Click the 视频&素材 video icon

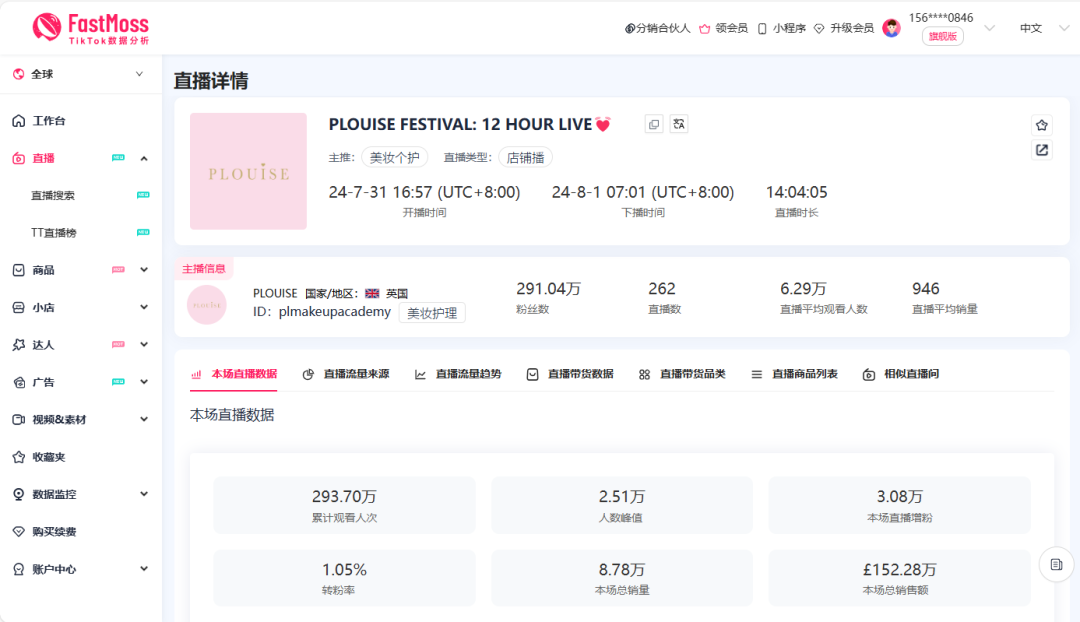point(19,419)
